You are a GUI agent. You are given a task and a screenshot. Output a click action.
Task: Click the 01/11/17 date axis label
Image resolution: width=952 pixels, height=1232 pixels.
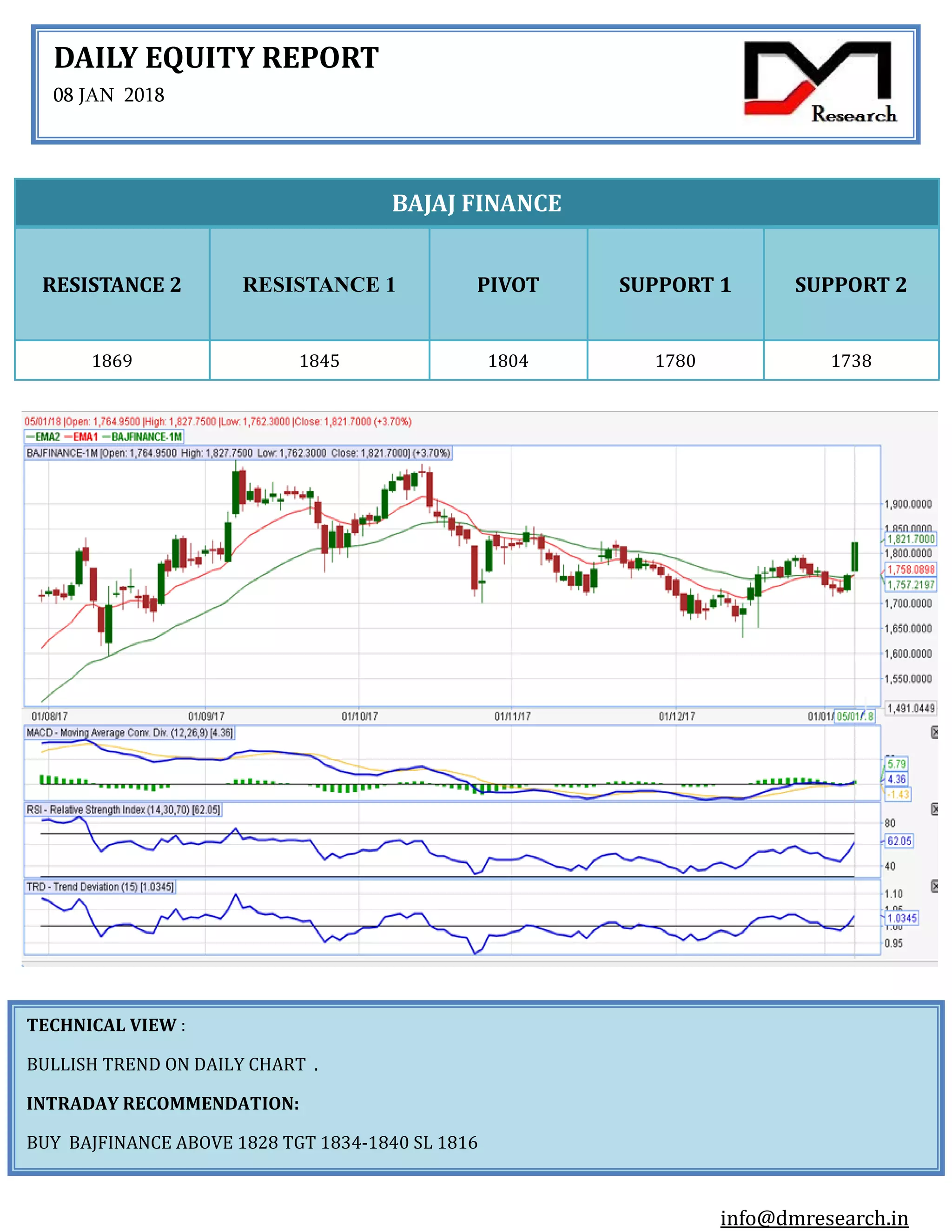[513, 716]
